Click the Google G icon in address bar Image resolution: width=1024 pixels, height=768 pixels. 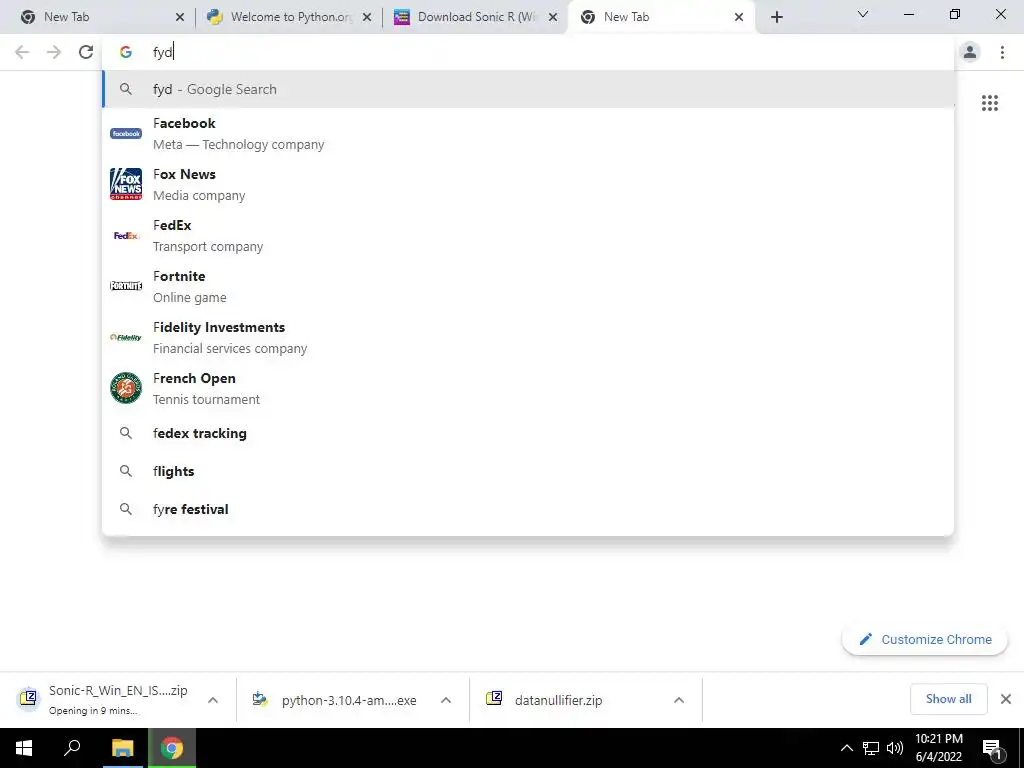[x=126, y=52]
